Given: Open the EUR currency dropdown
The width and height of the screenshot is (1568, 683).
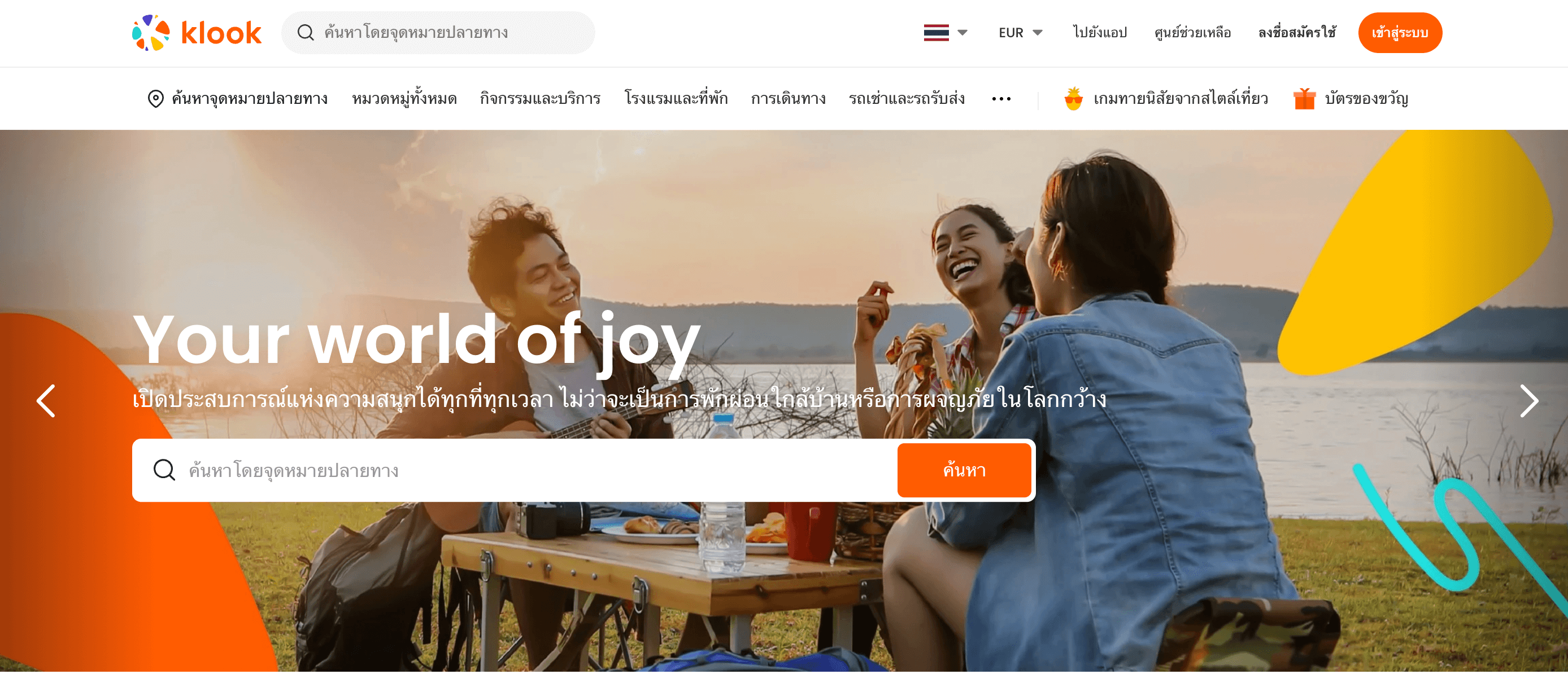Looking at the screenshot, I should [x=1020, y=33].
